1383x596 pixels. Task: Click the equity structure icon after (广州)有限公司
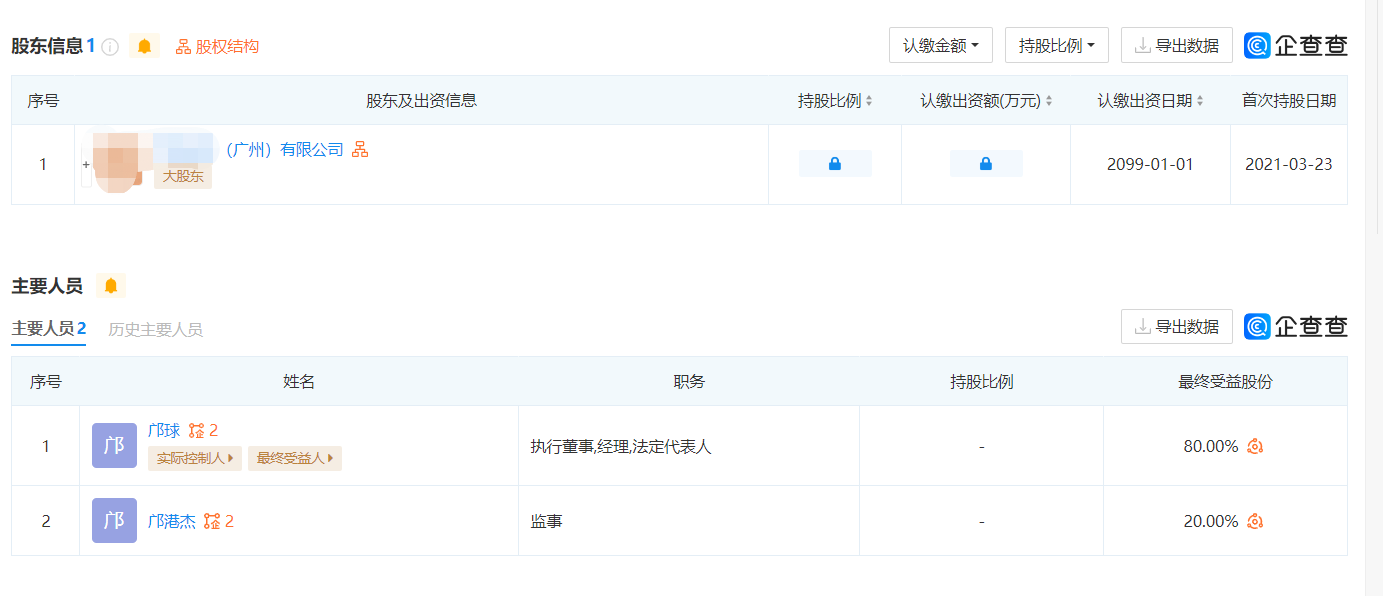click(360, 150)
